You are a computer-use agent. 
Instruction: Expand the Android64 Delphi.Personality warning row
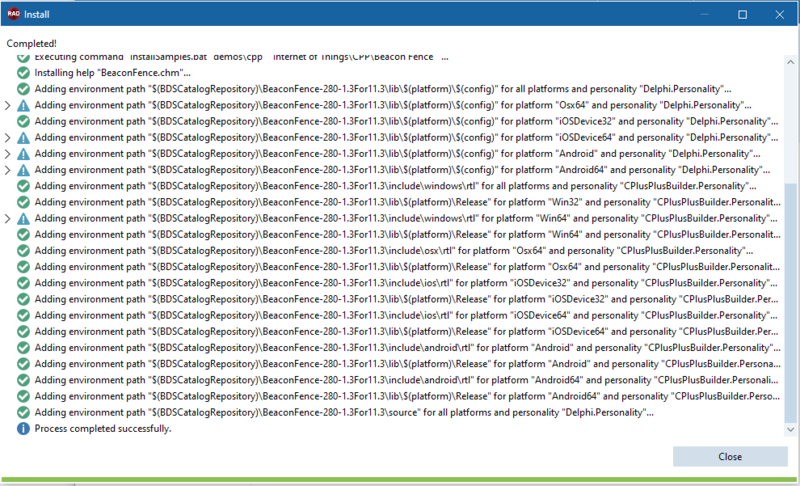pyautogui.click(x=7, y=170)
